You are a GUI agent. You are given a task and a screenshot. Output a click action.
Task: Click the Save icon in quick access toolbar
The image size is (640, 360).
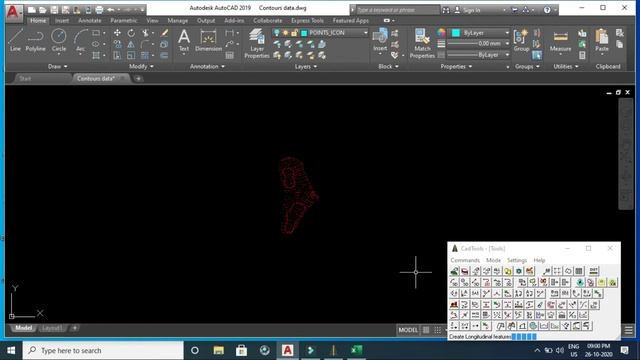point(54,9)
